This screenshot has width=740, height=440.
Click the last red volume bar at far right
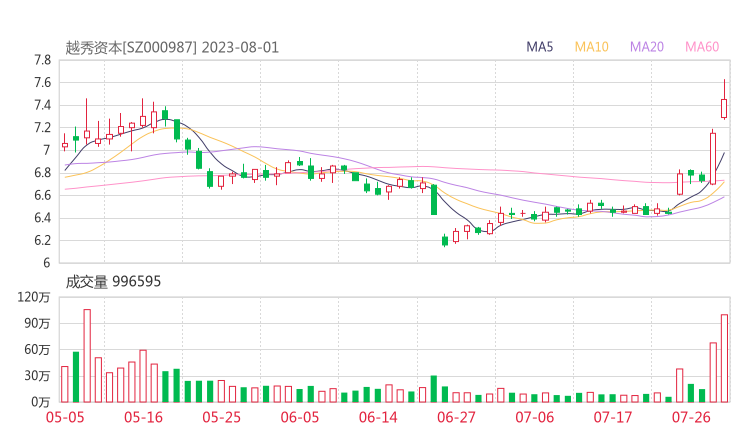pos(724,358)
